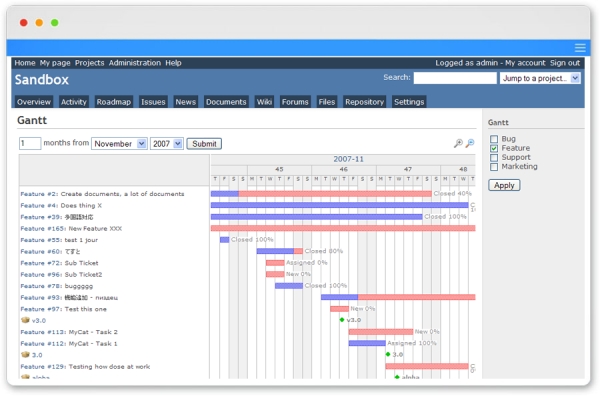Click the Submit button
Viewport: 600px width, 396px height.
[204, 144]
